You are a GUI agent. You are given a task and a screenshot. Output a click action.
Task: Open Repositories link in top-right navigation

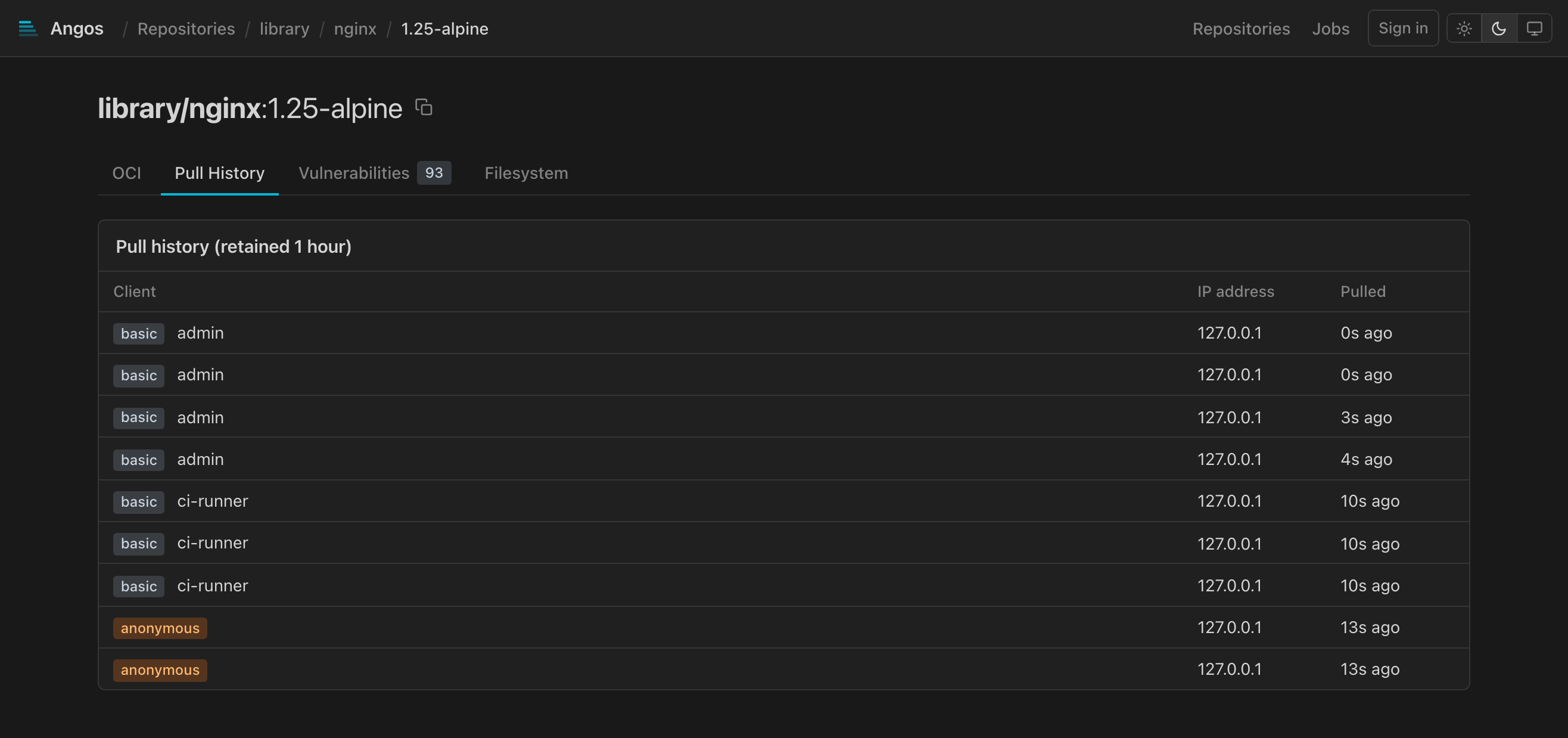pyautogui.click(x=1241, y=29)
